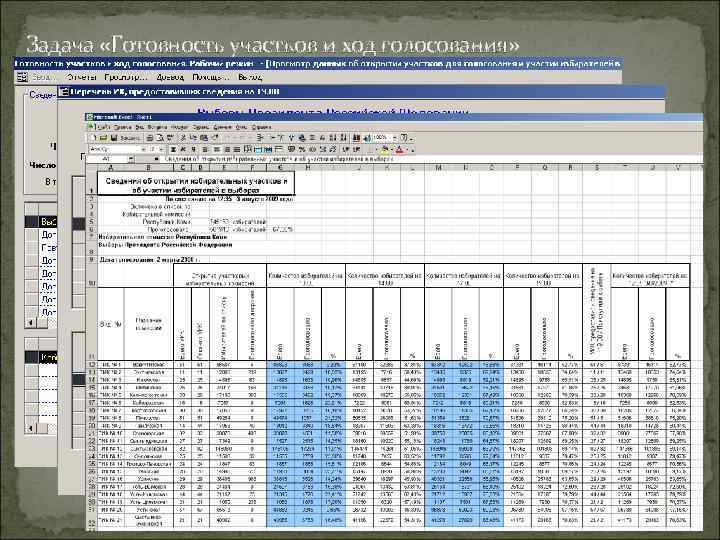Open the font name dropdown

[143, 149]
